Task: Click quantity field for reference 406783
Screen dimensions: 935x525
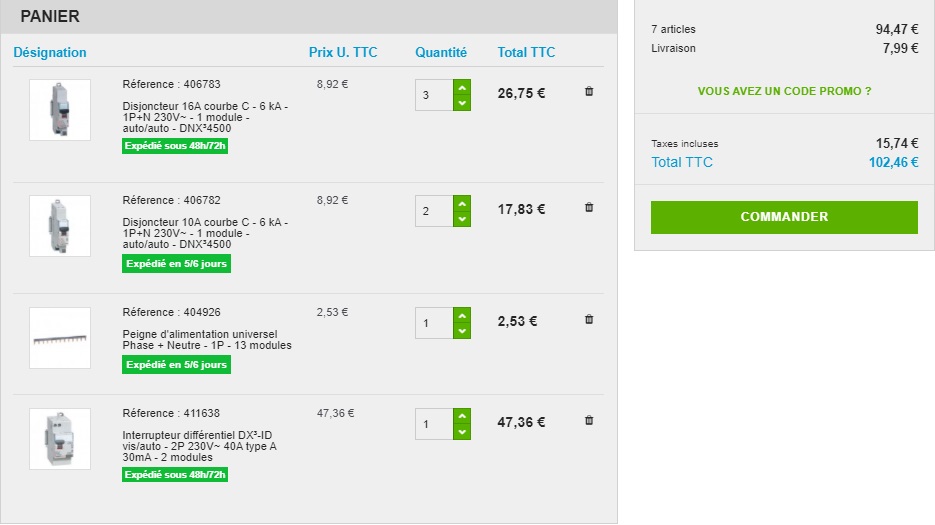Action: coord(434,95)
